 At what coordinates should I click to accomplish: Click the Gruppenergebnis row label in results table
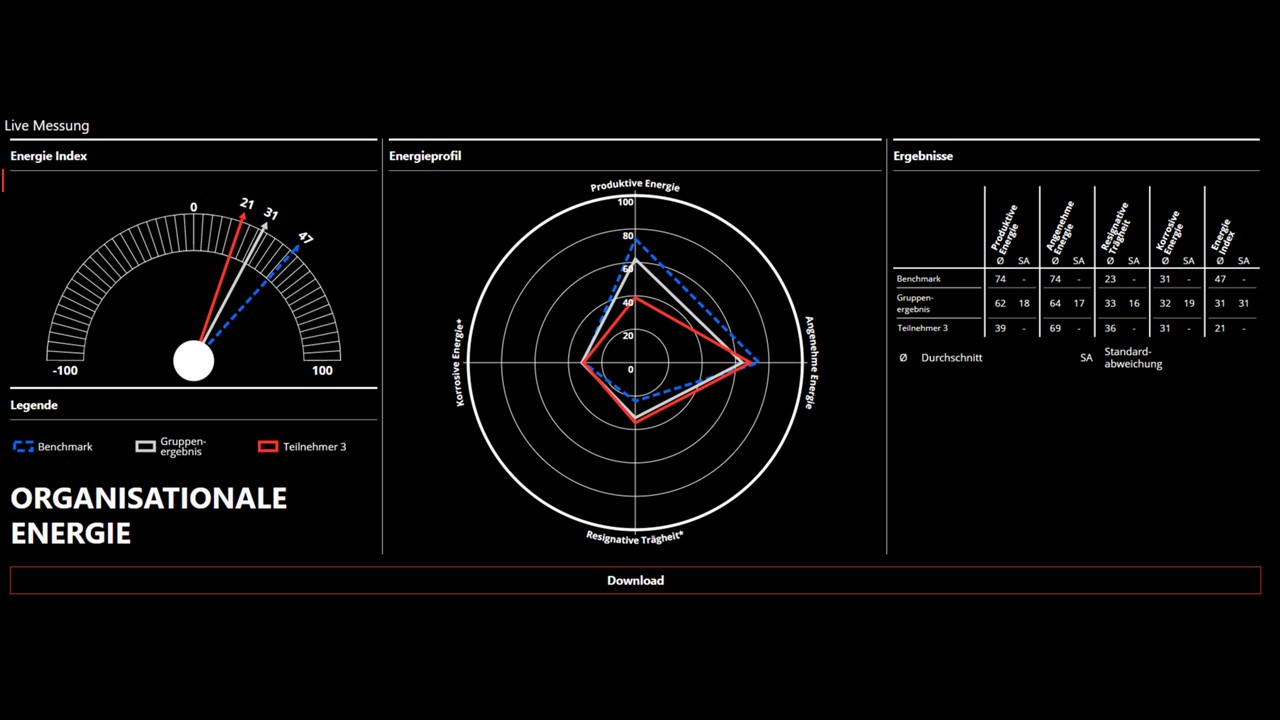[916, 303]
